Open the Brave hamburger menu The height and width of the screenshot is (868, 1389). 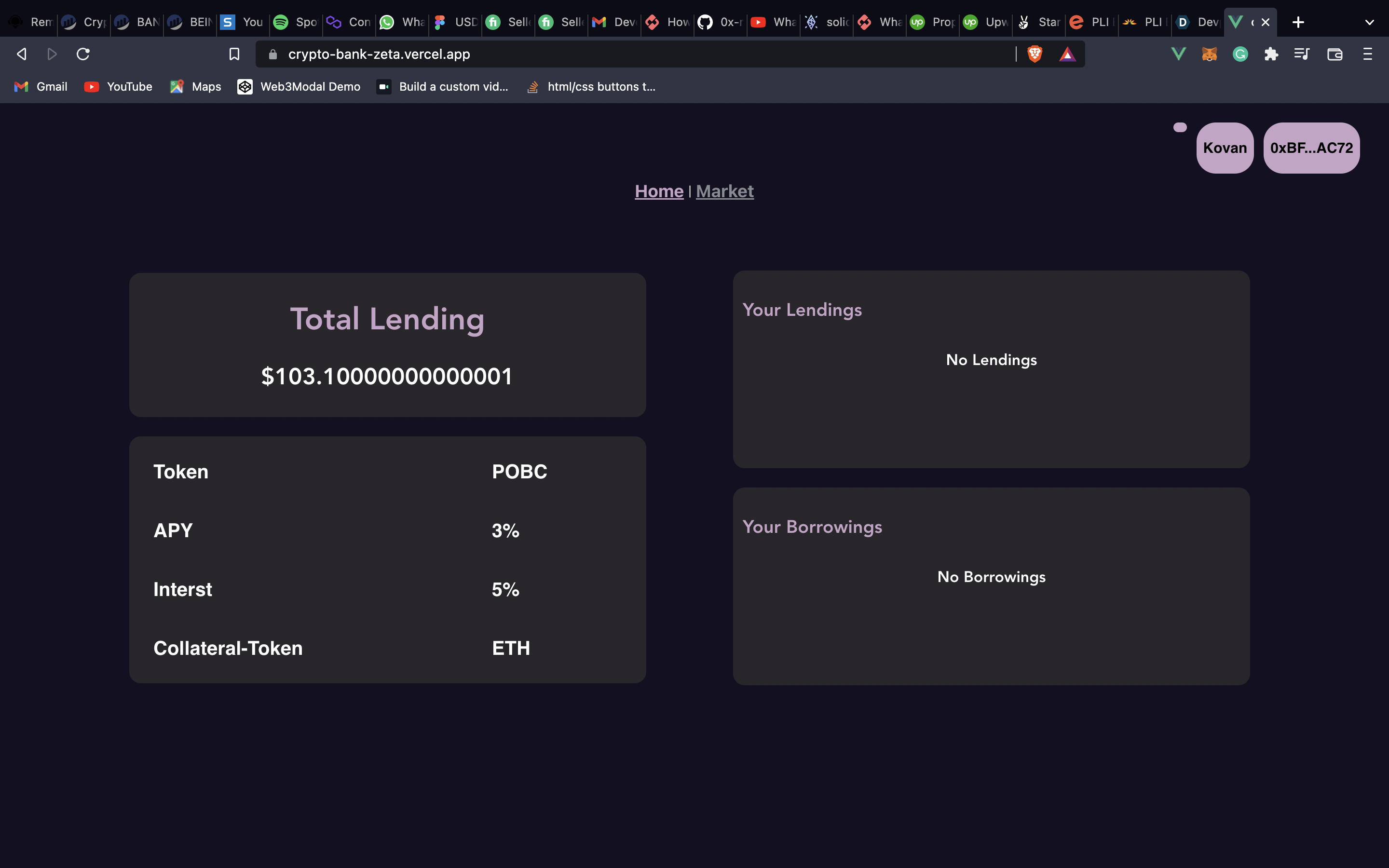point(1368,54)
